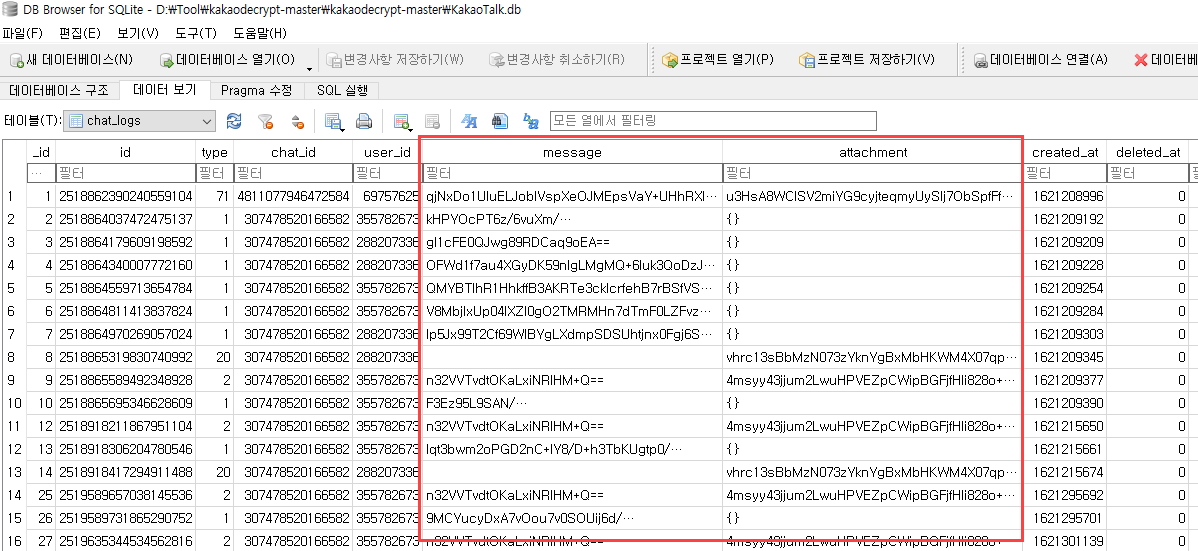The width and height of the screenshot is (1198, 551).
Task: Click Open Project (프로젝트 열기) button
Action: tap(718, 60)
